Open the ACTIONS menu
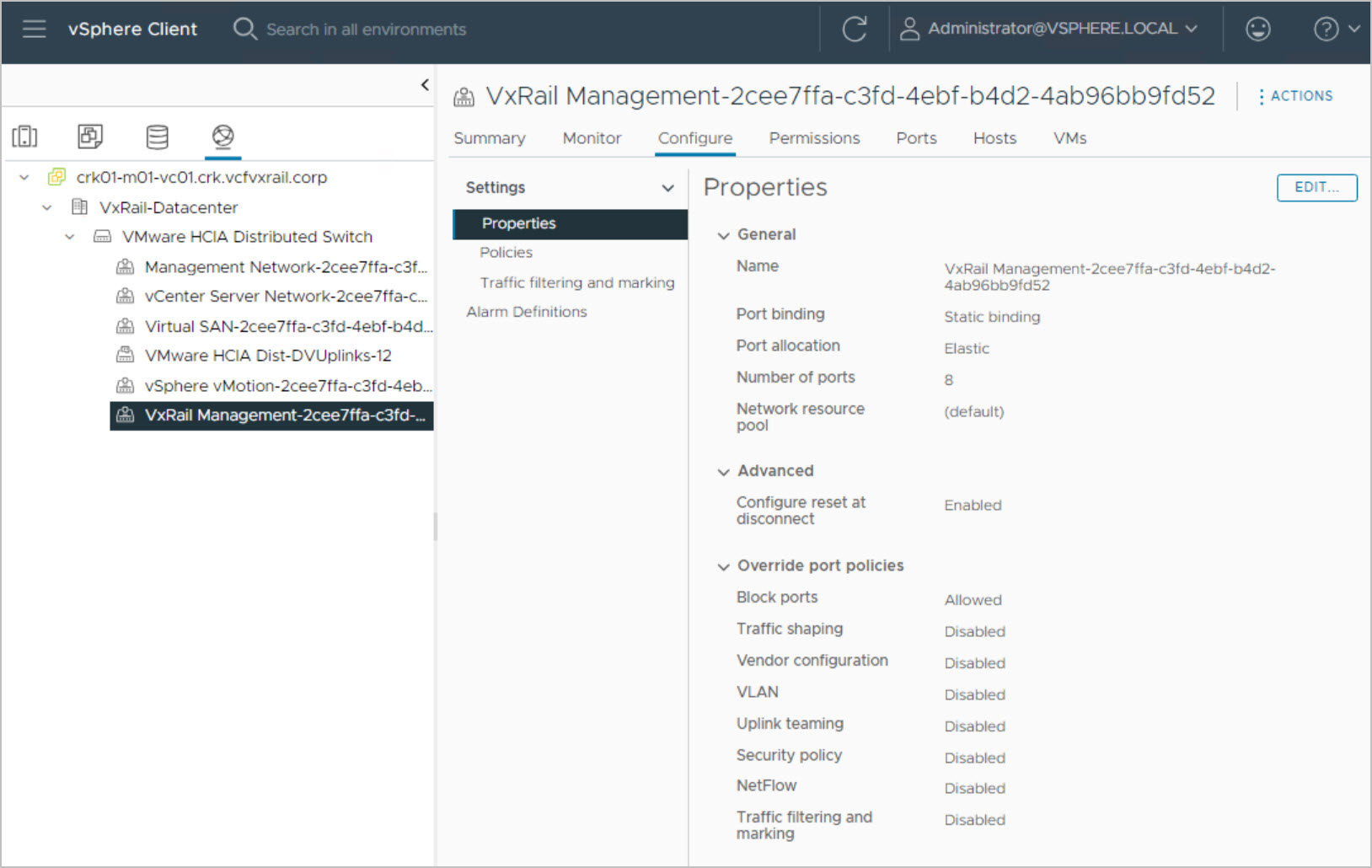1372x868 pixels. pos(1295,96)
